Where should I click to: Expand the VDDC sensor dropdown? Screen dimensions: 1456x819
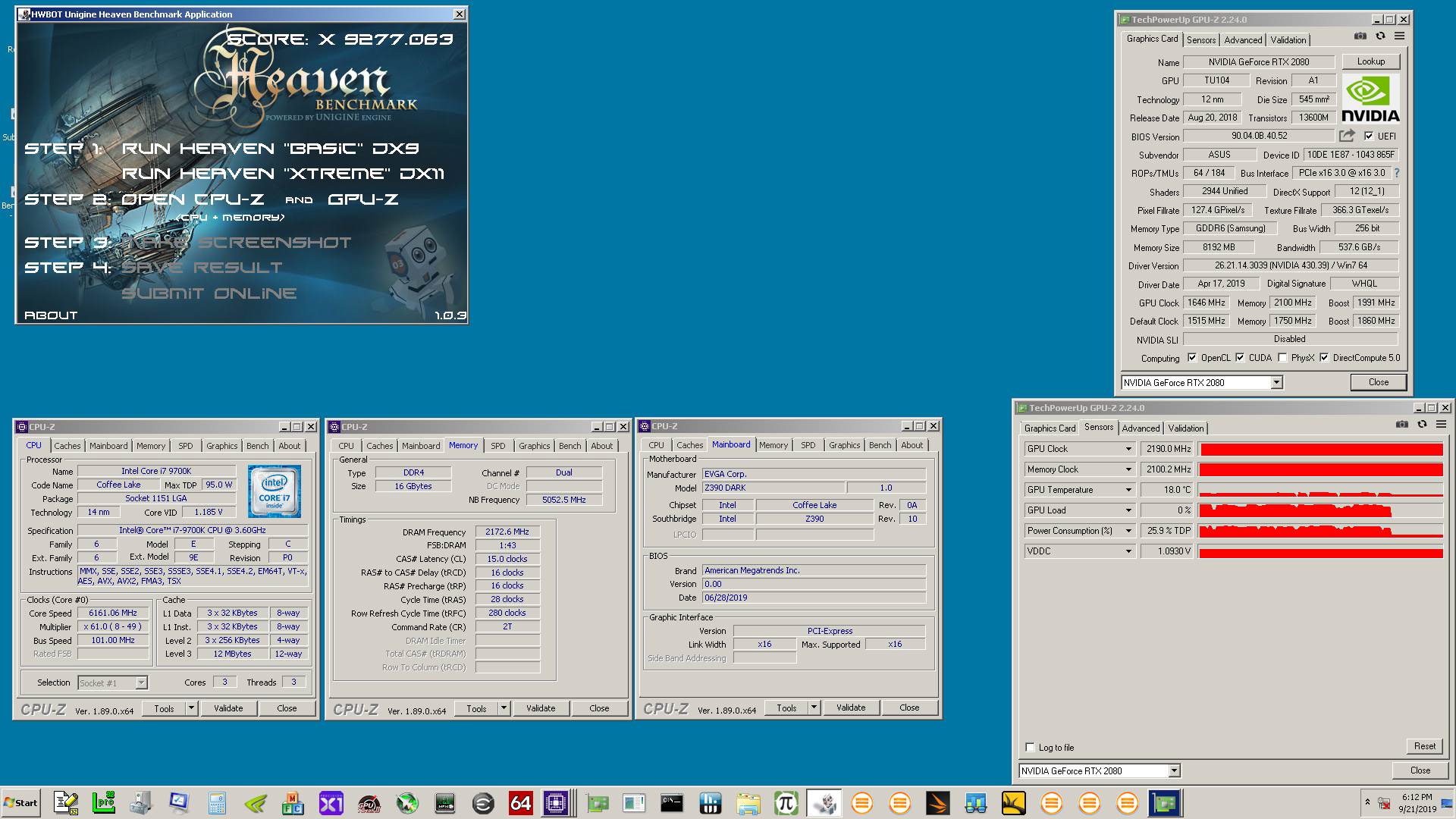[x=1128, y=551]
